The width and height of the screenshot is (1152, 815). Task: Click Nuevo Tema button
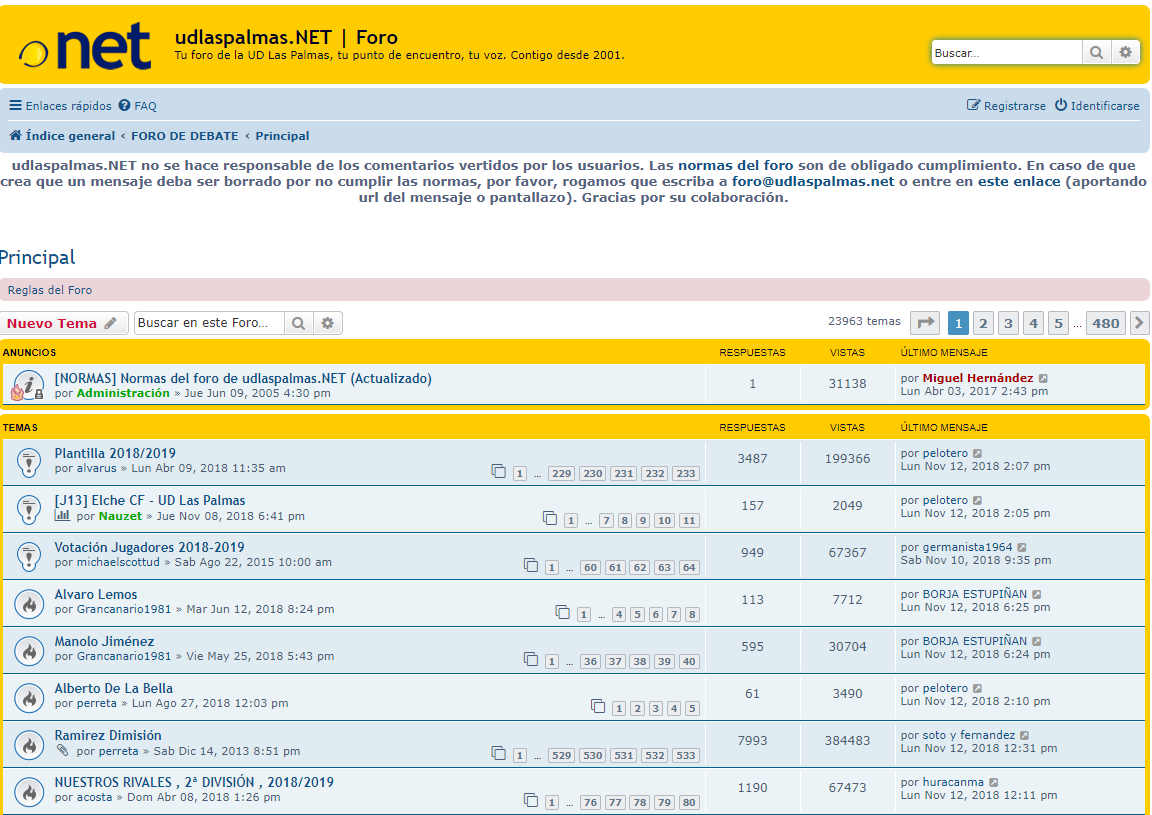click(x=64, y=323)
